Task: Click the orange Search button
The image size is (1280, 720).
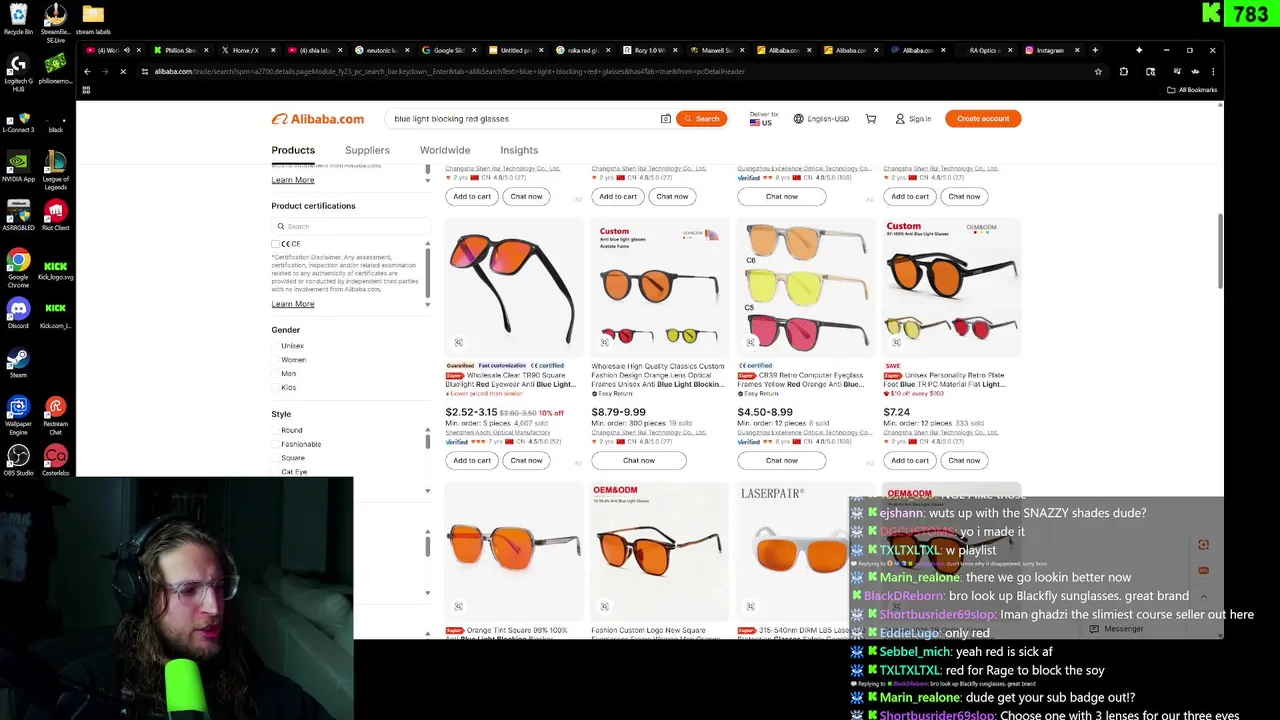Action: click(x=701, y=119)
